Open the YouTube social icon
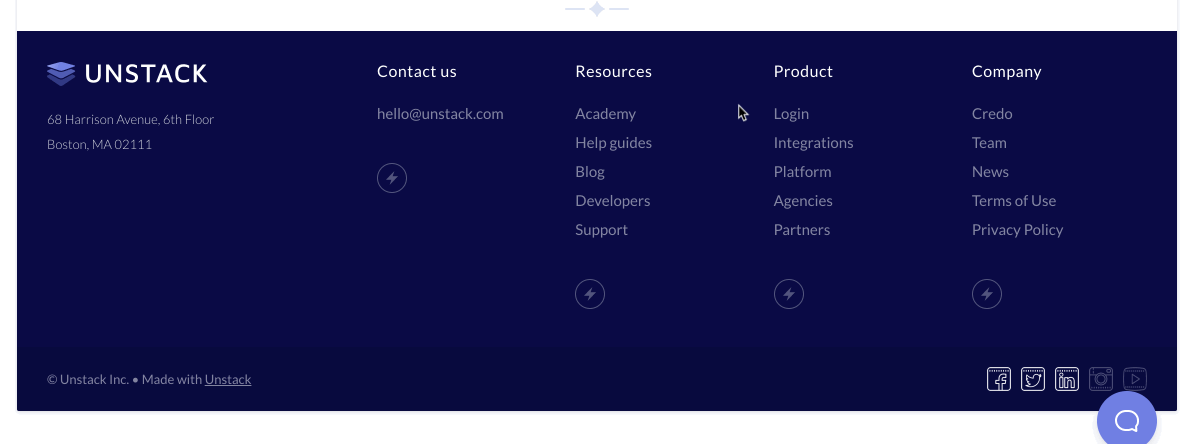The width and height of the screenshot is (1184, 444). (1135, 379)
